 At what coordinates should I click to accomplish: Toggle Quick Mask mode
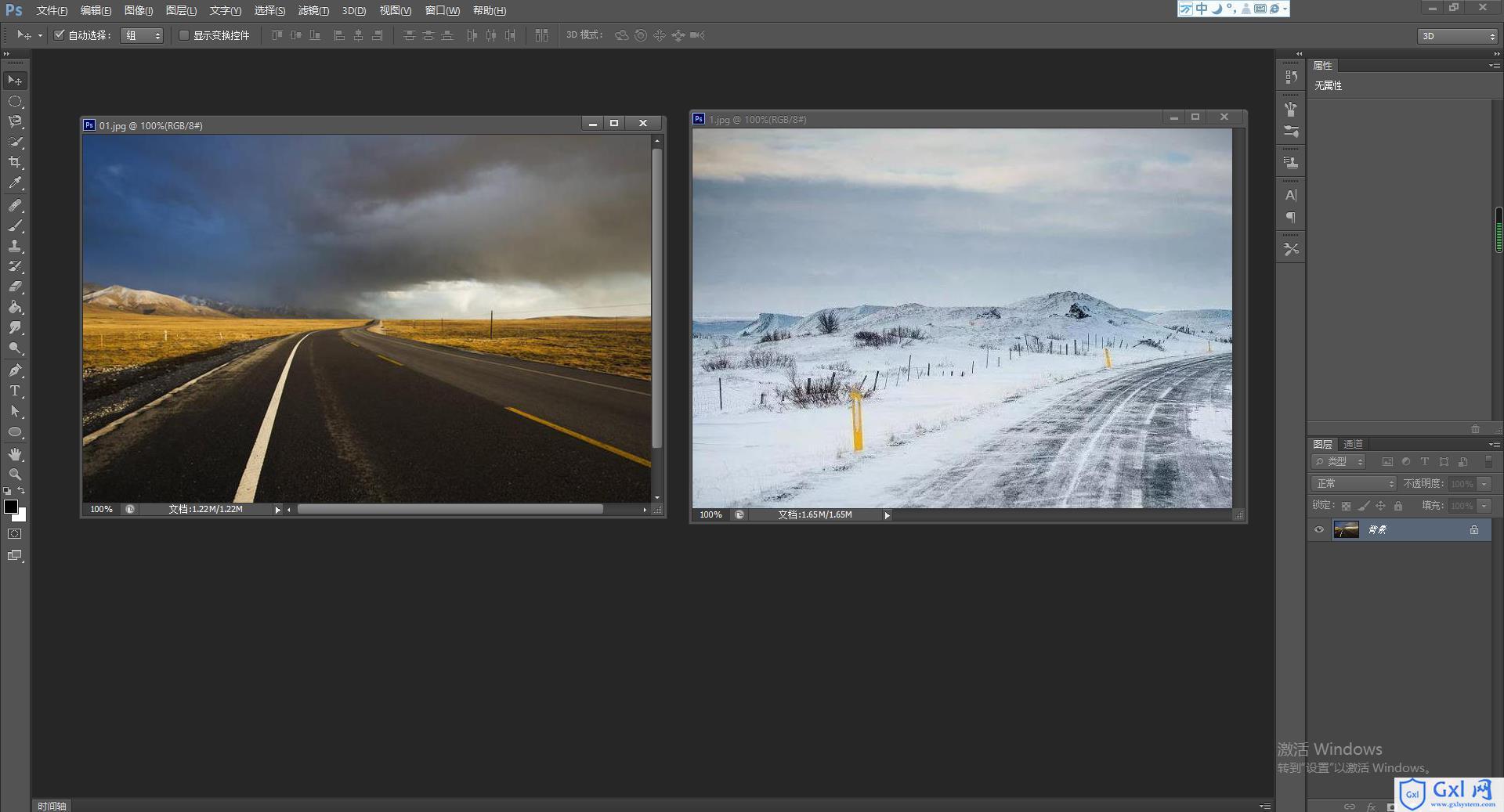(15, 534)
